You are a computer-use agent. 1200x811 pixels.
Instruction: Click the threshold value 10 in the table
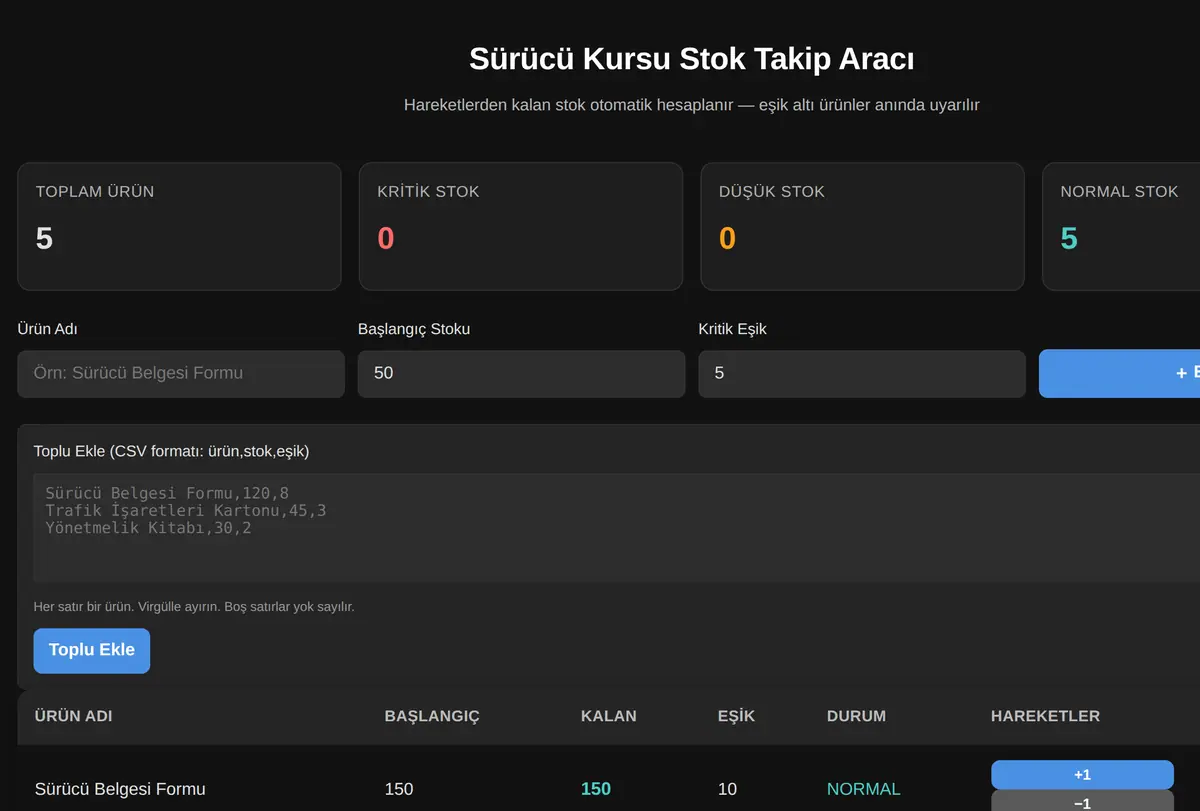pyautogui.click(x=727, y=789)
